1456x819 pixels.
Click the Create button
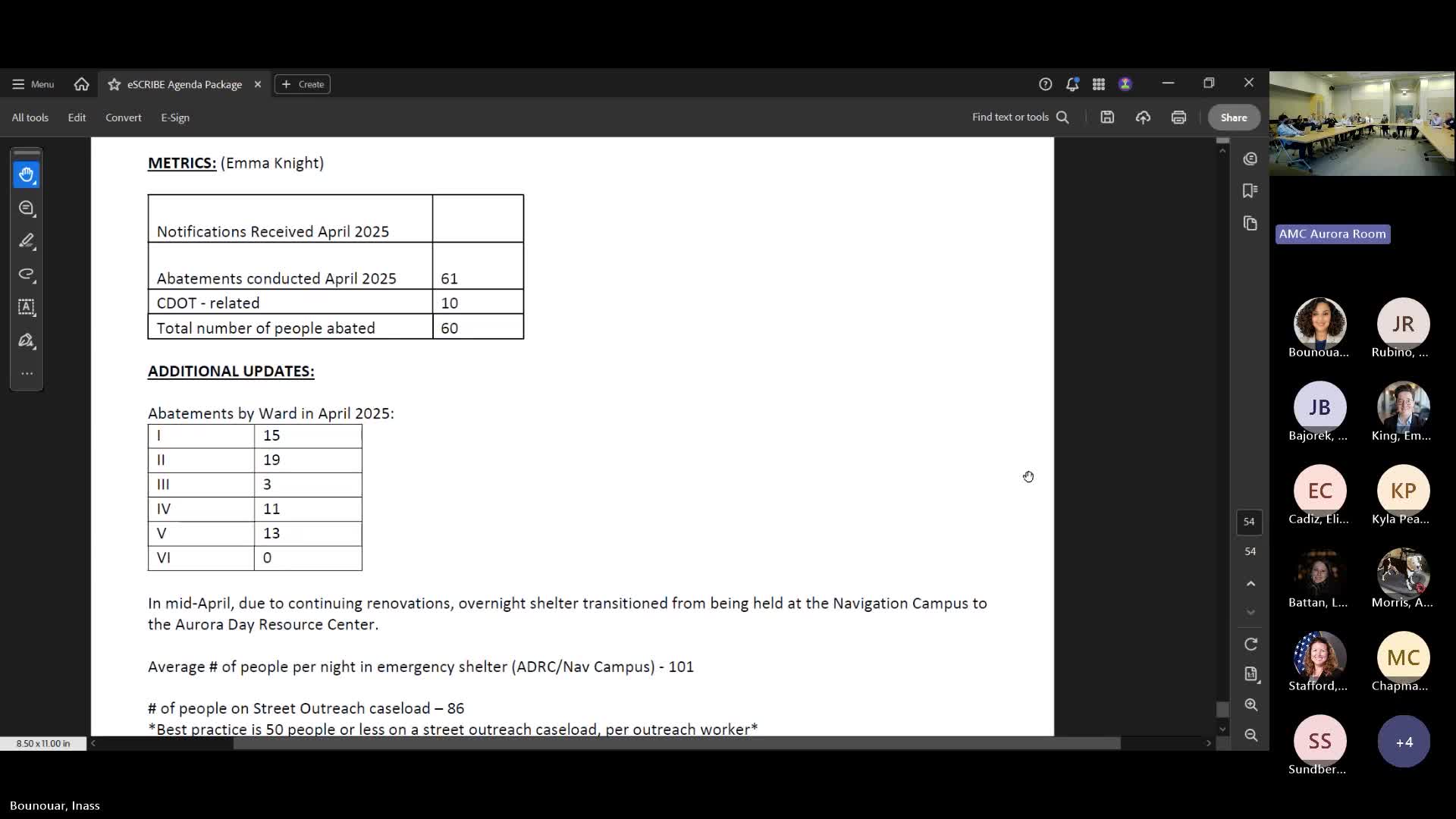pyautogui.click(x=303, y=84)
